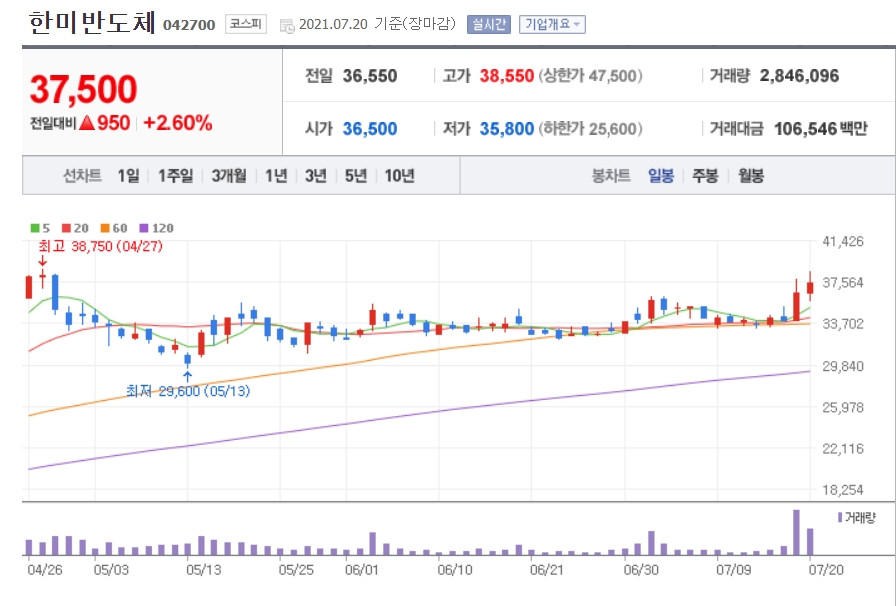
Task: Click the 시가 value 36,500
Action: (x=370, y=129)
